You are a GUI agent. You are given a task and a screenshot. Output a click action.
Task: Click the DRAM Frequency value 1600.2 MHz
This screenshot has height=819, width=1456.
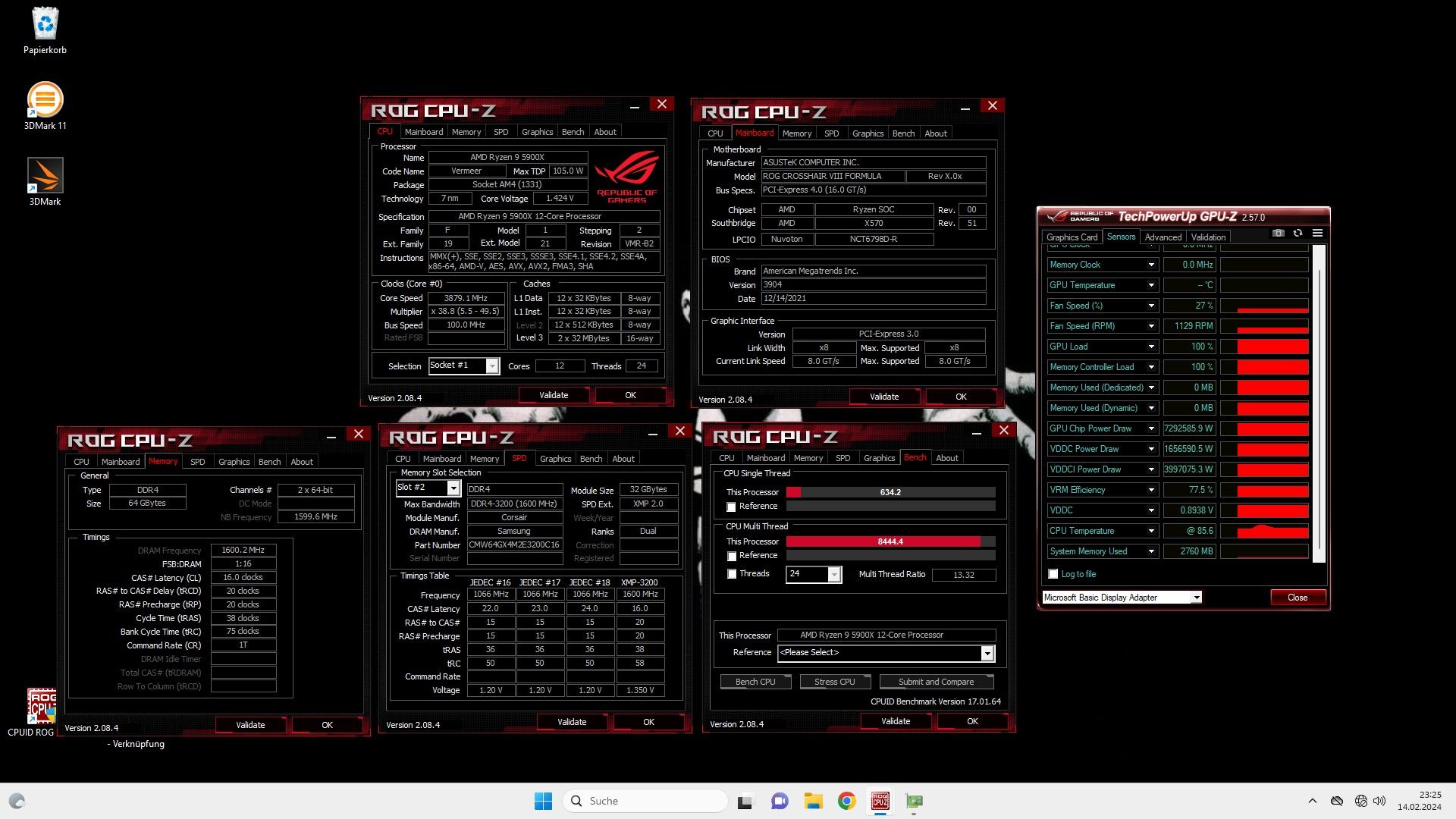243,551
